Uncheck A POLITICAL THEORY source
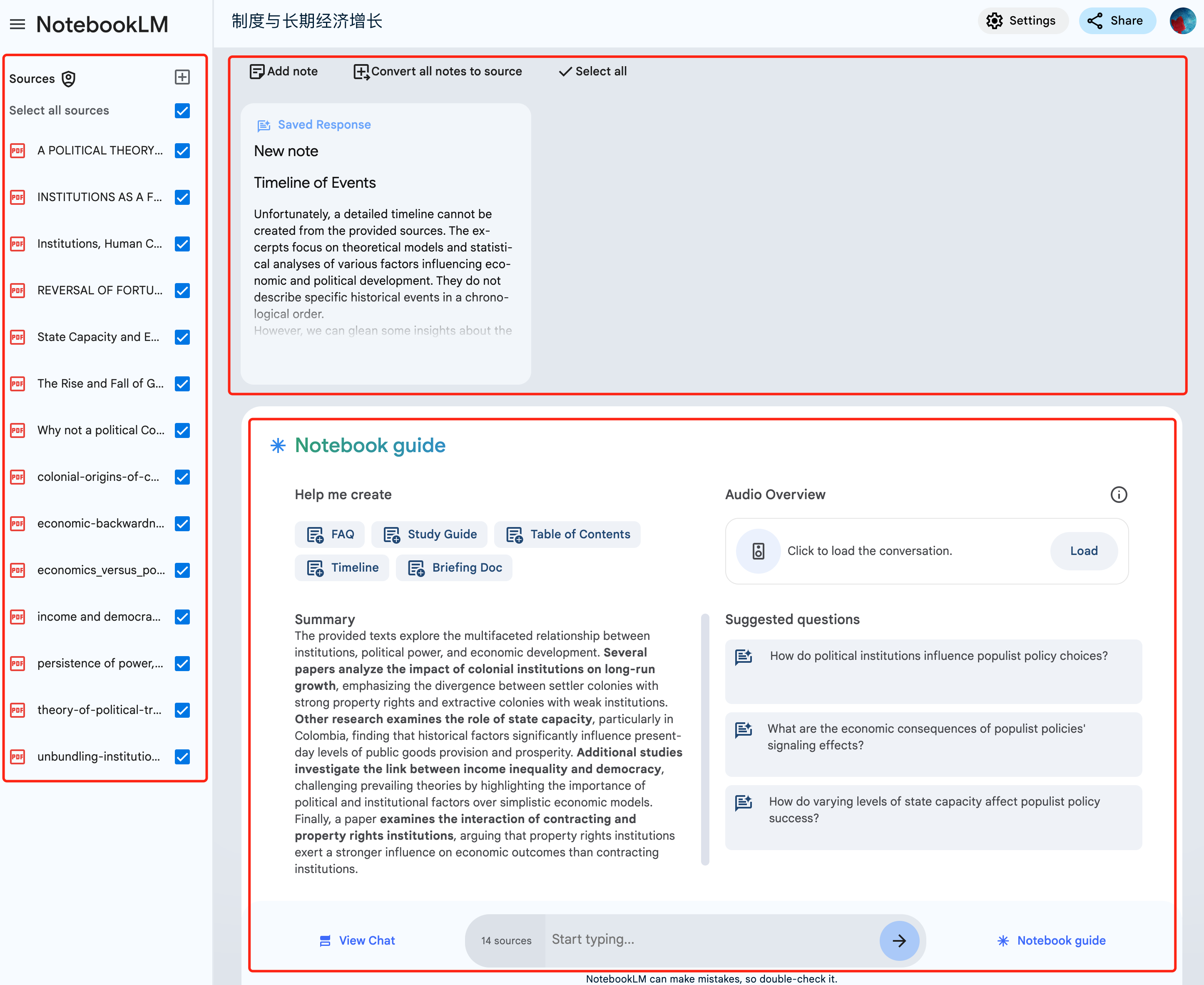 (182, 150)
